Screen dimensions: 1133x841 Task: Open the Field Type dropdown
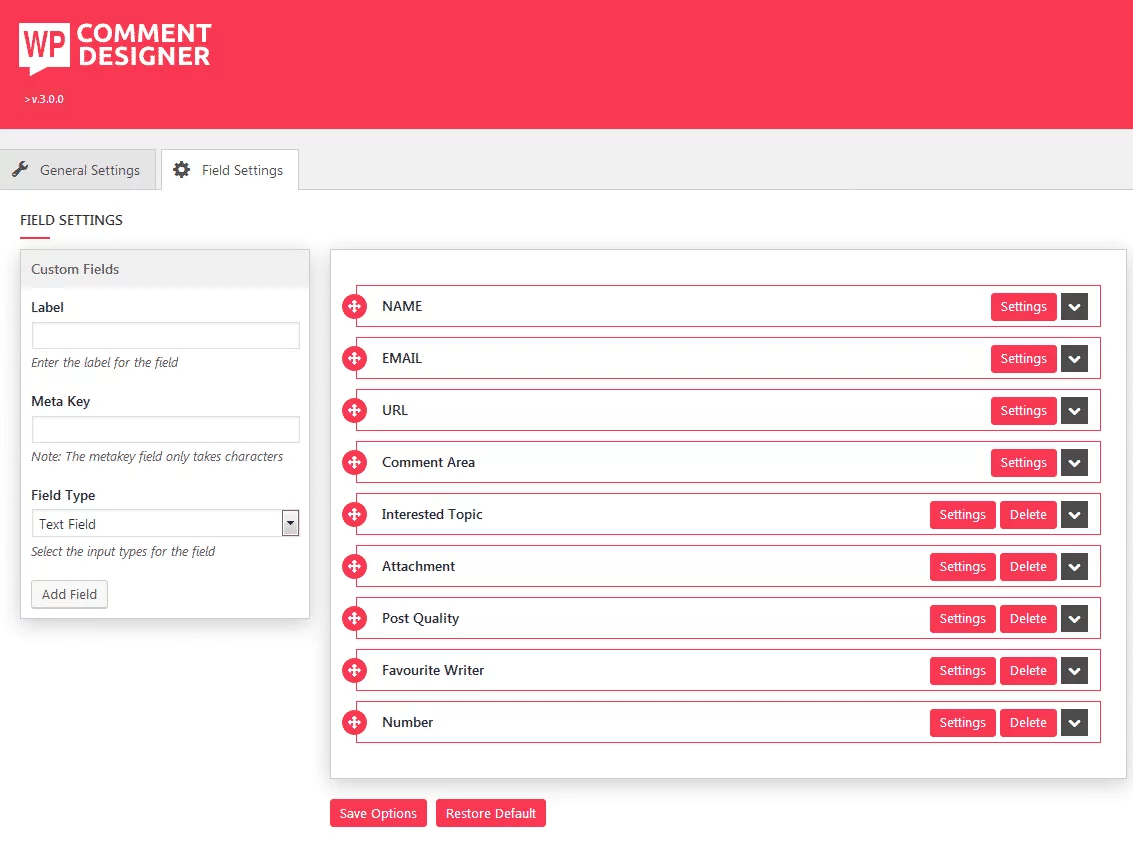point(290,523)
